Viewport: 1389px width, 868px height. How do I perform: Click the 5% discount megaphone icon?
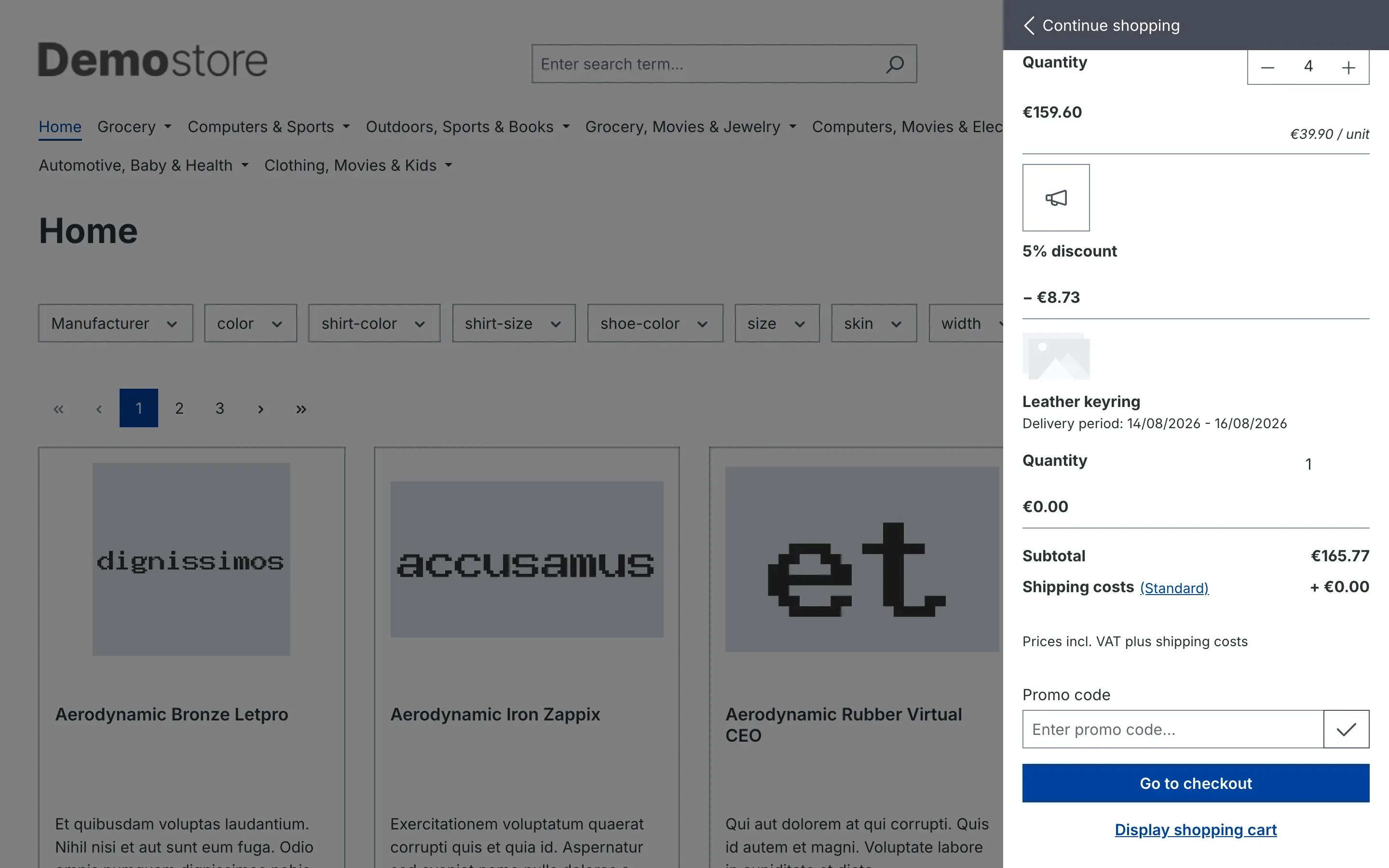click(x=1056, y=198)
